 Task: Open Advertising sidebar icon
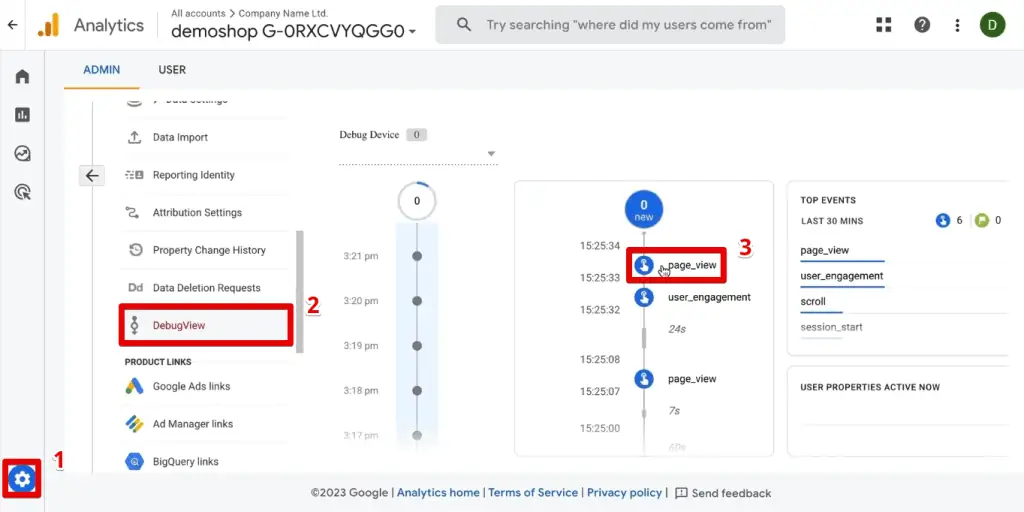click(22, 192)
